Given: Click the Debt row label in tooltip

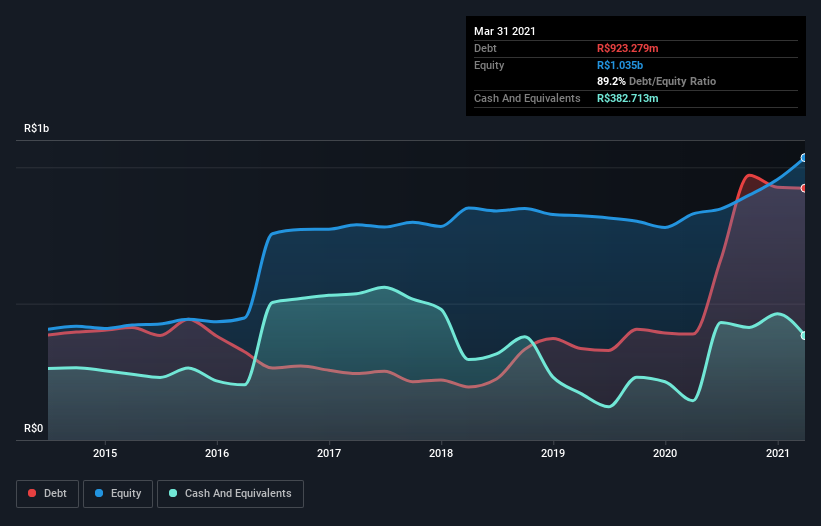Looking at the screenshot, I should 485,48.
